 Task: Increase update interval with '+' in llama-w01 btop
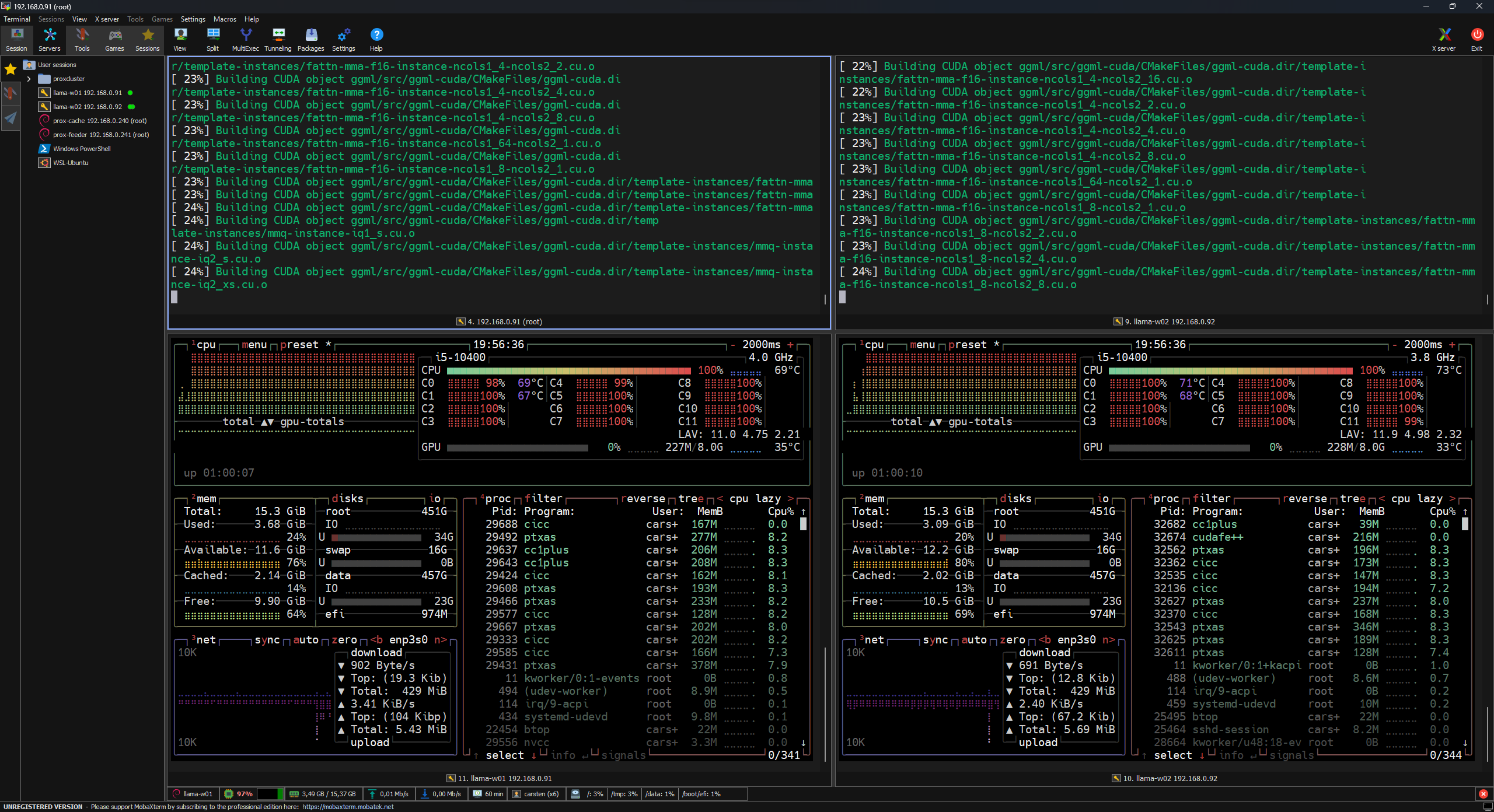pos(791,345)
